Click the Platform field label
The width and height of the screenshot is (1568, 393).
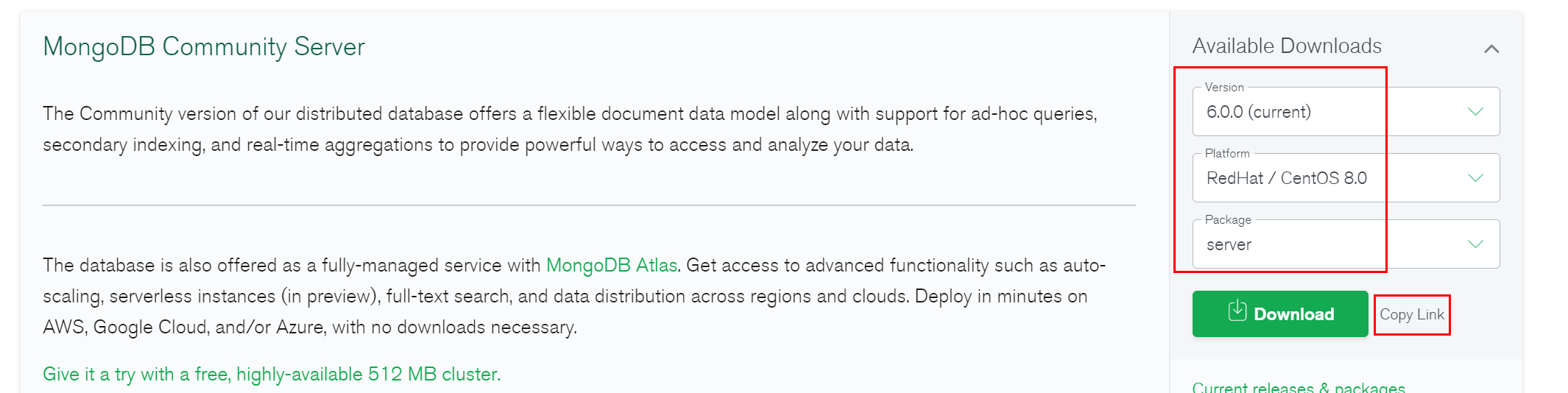pos(1227,153)
